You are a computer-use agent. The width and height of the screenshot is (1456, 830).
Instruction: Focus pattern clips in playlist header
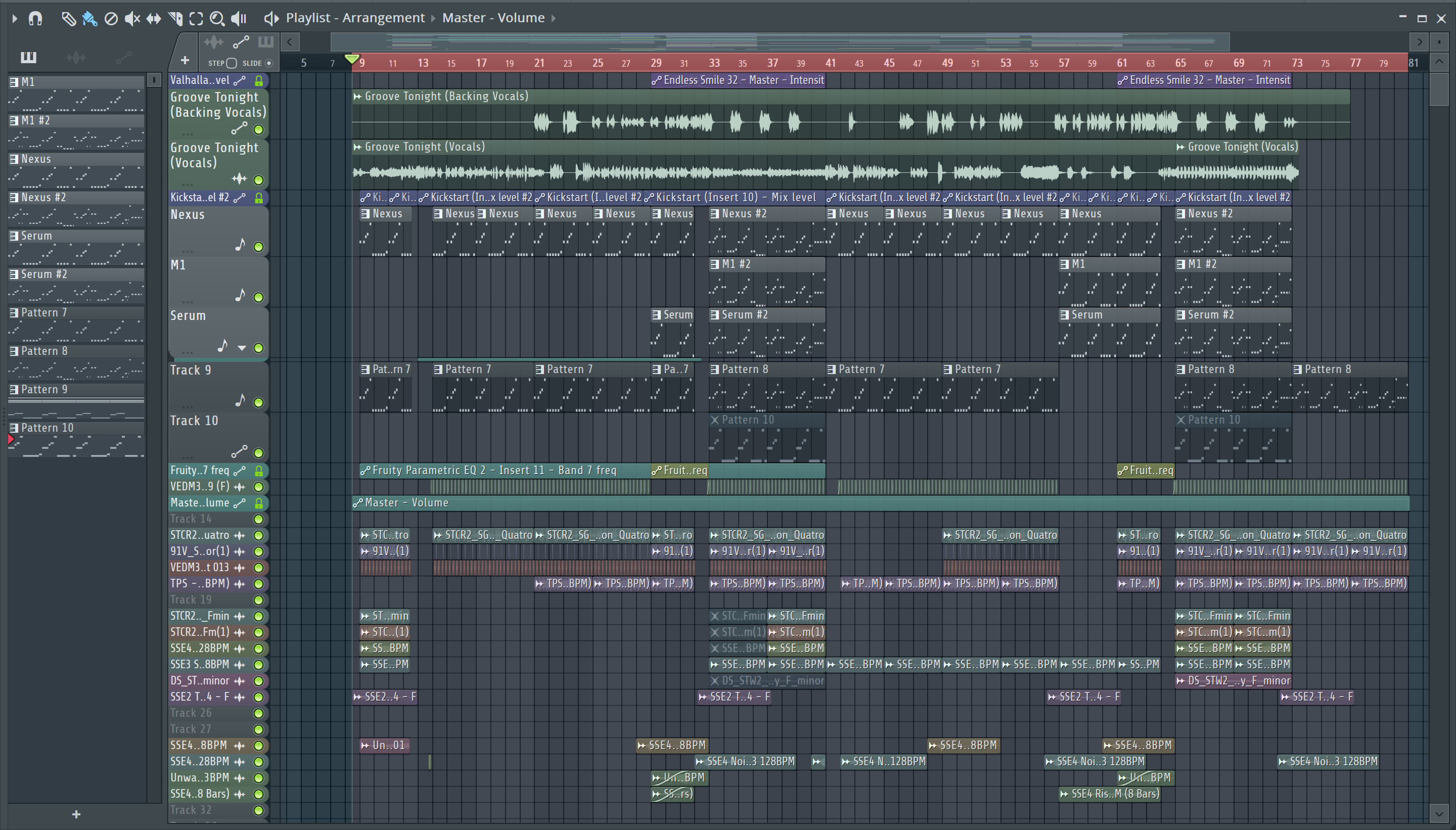click(265, 41)
